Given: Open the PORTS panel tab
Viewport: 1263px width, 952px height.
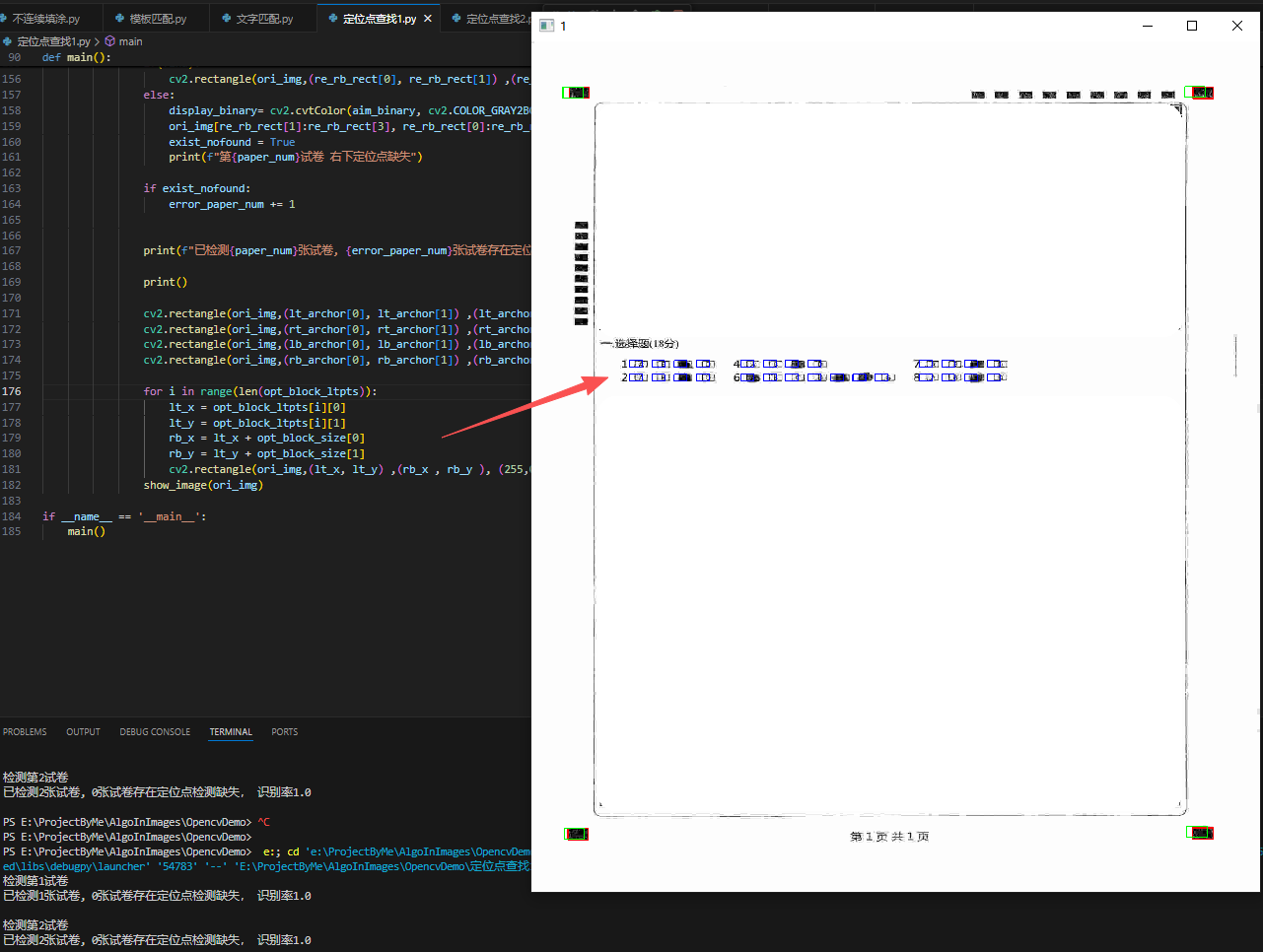Looking at the screenshot, I should [285, 732].
